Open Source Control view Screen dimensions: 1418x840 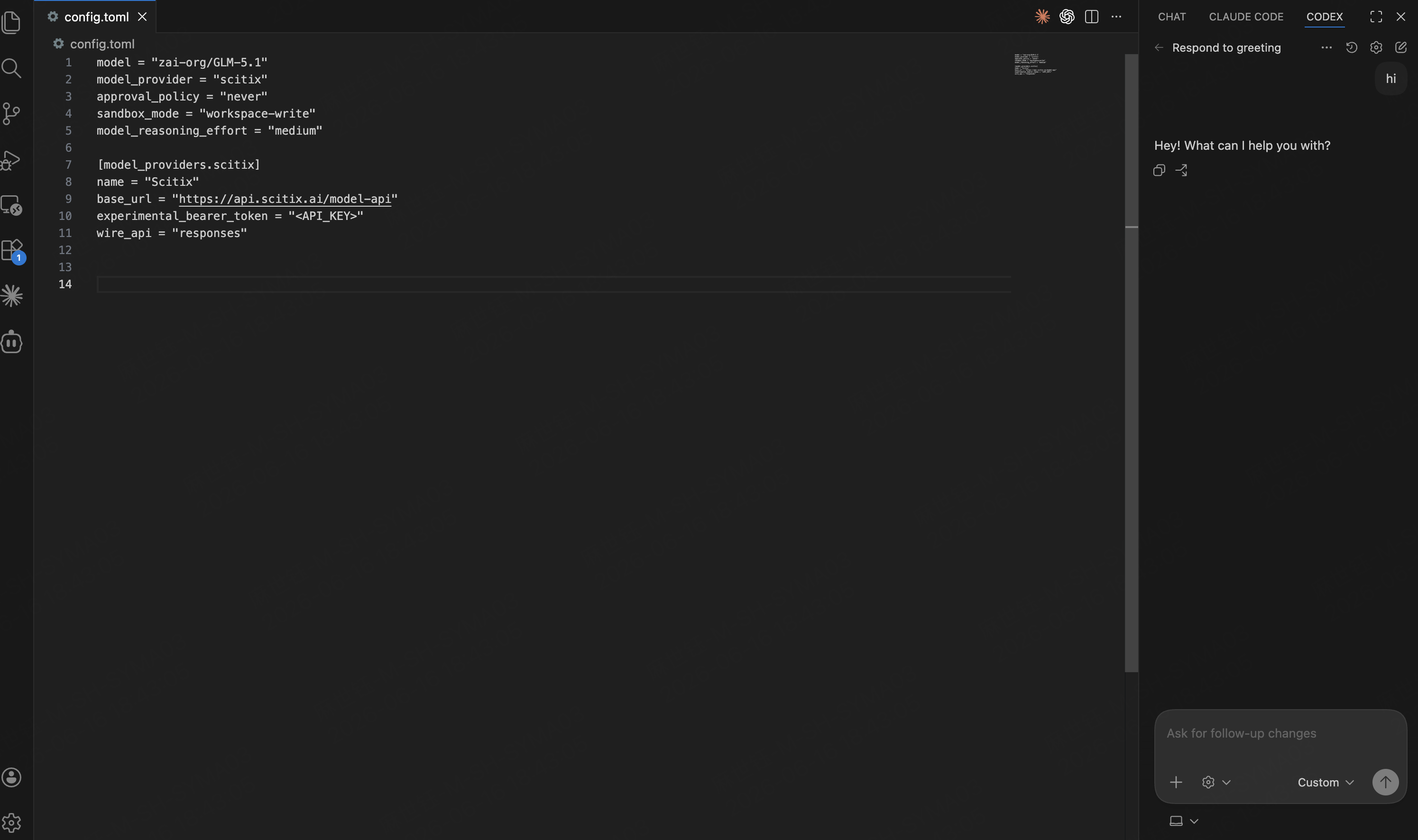(x=11, y=114)
